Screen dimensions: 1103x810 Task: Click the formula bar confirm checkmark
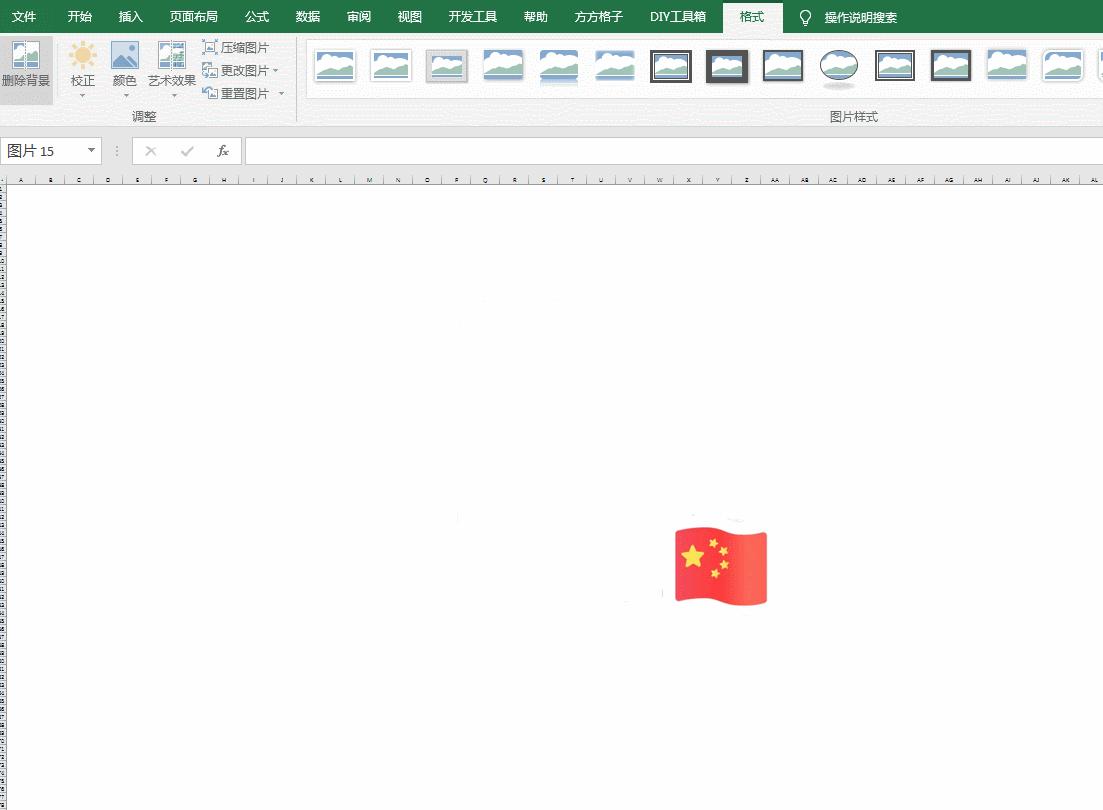(x=187, y=151)
